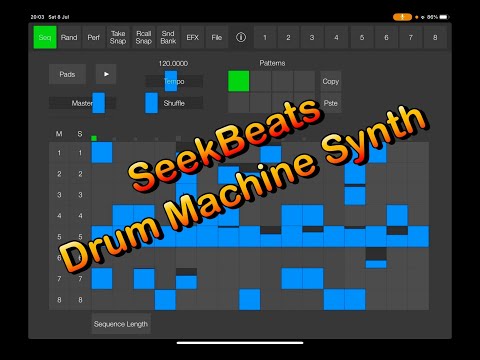The width and height of the screenshot is (480, 360).
Task: Select the EFX tab
Action: 192,37
